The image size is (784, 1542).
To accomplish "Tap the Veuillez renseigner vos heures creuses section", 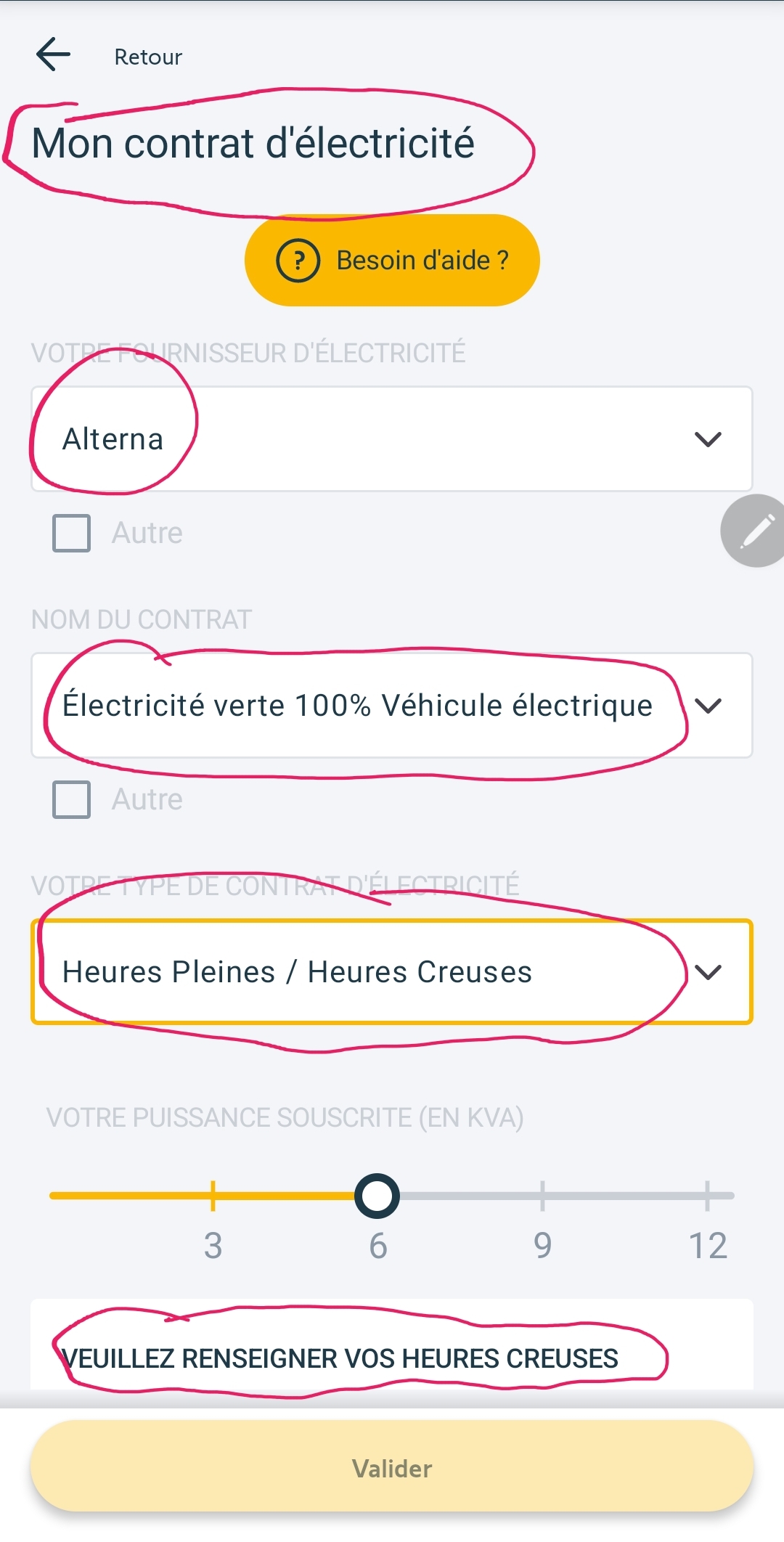I will tap(340, 1358).
